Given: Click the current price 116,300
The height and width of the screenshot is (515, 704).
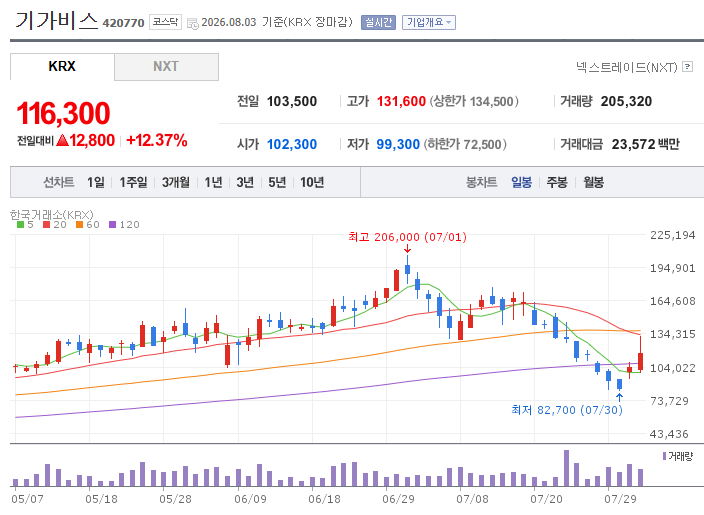Looking at the screenshot, I should (63, 113).
